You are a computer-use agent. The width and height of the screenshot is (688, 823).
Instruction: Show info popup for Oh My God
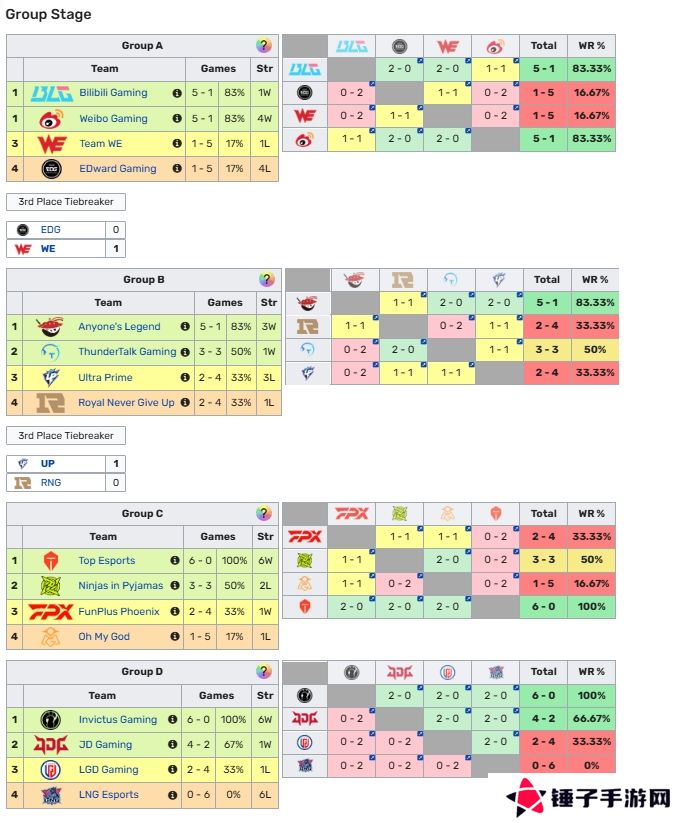174,637
